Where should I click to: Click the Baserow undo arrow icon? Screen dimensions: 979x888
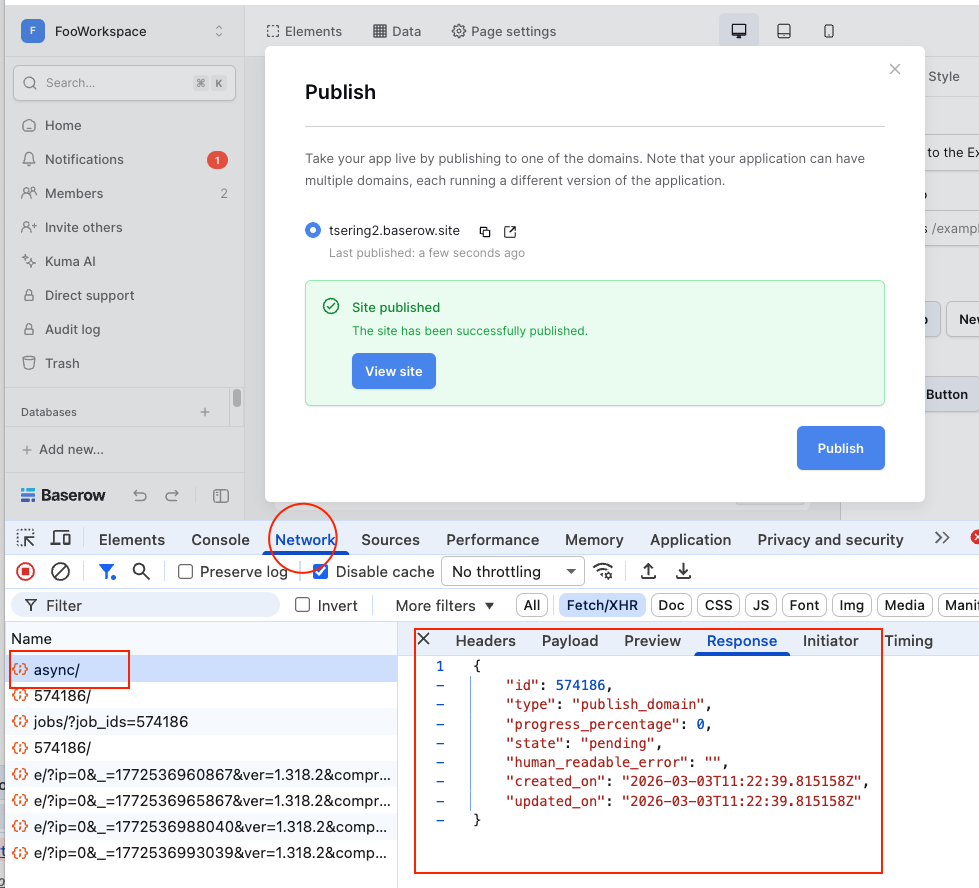(140, 496)
